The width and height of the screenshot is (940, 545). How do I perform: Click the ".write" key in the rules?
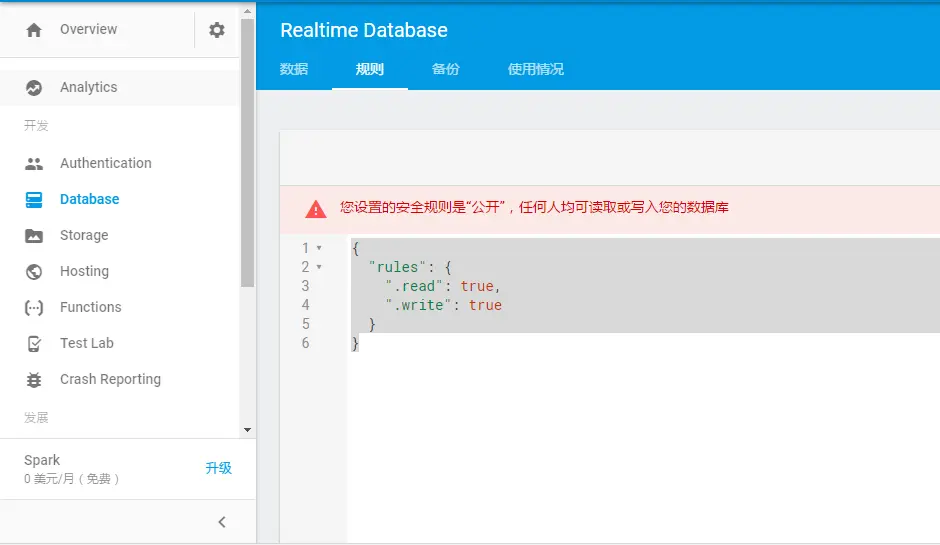coord(418,305)
